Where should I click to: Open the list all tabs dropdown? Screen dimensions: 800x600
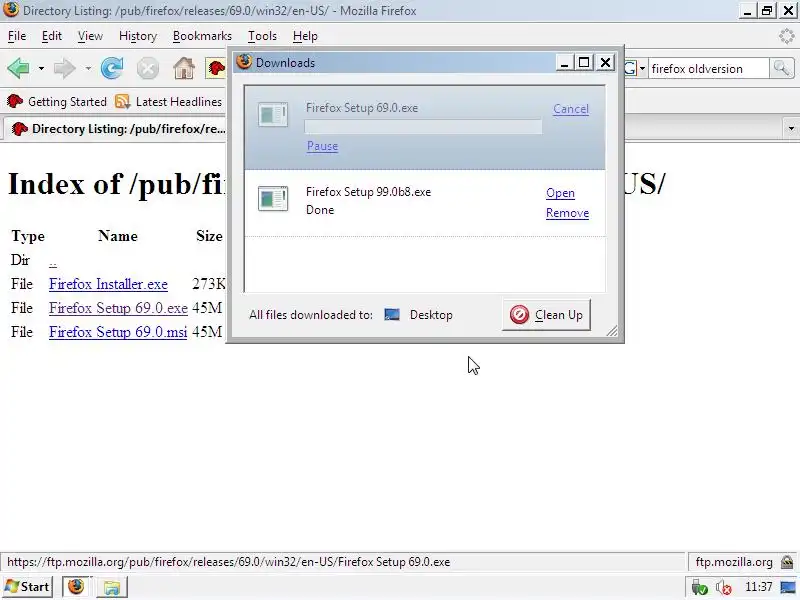[791, 129]
